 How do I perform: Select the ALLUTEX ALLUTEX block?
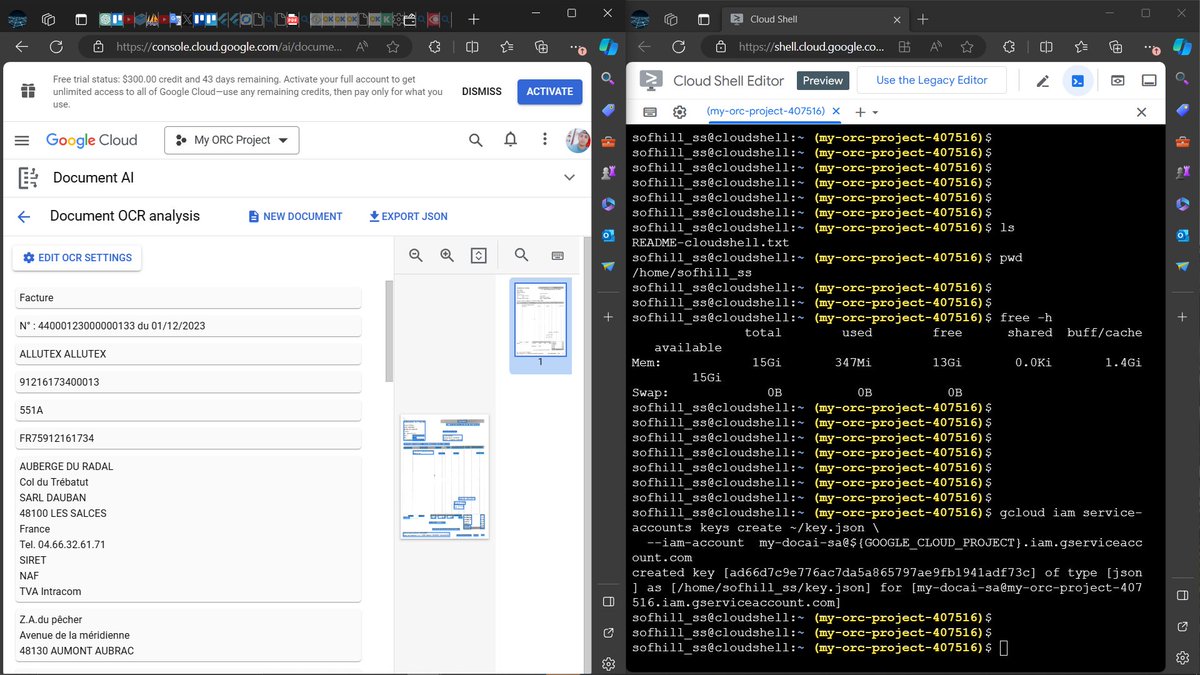pyautogui.click(x=187, y=354)
